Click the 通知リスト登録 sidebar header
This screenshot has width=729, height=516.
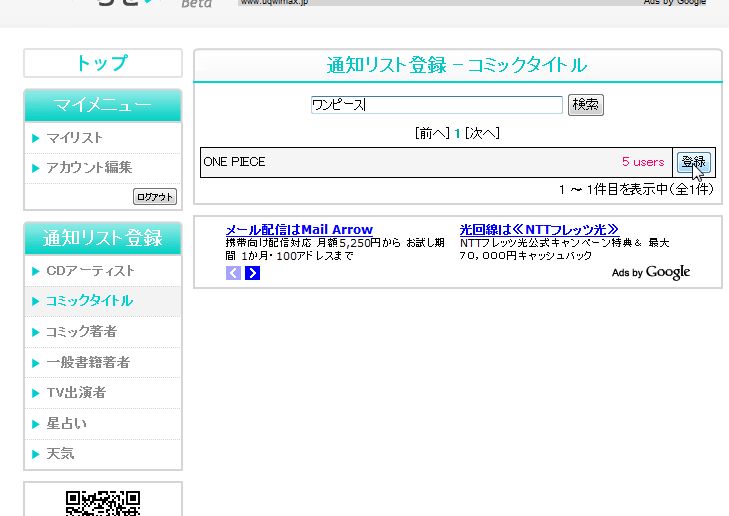click(103, 238)
